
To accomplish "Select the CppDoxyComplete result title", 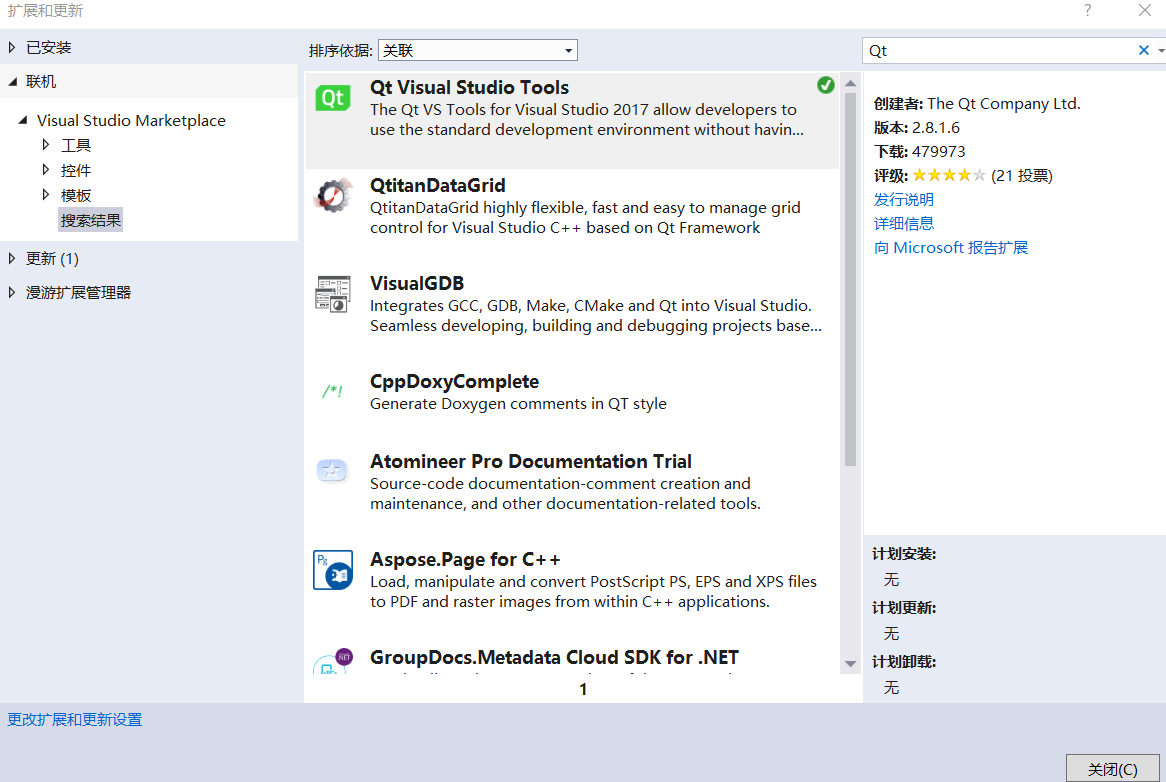I will click(x=454, y=381).
